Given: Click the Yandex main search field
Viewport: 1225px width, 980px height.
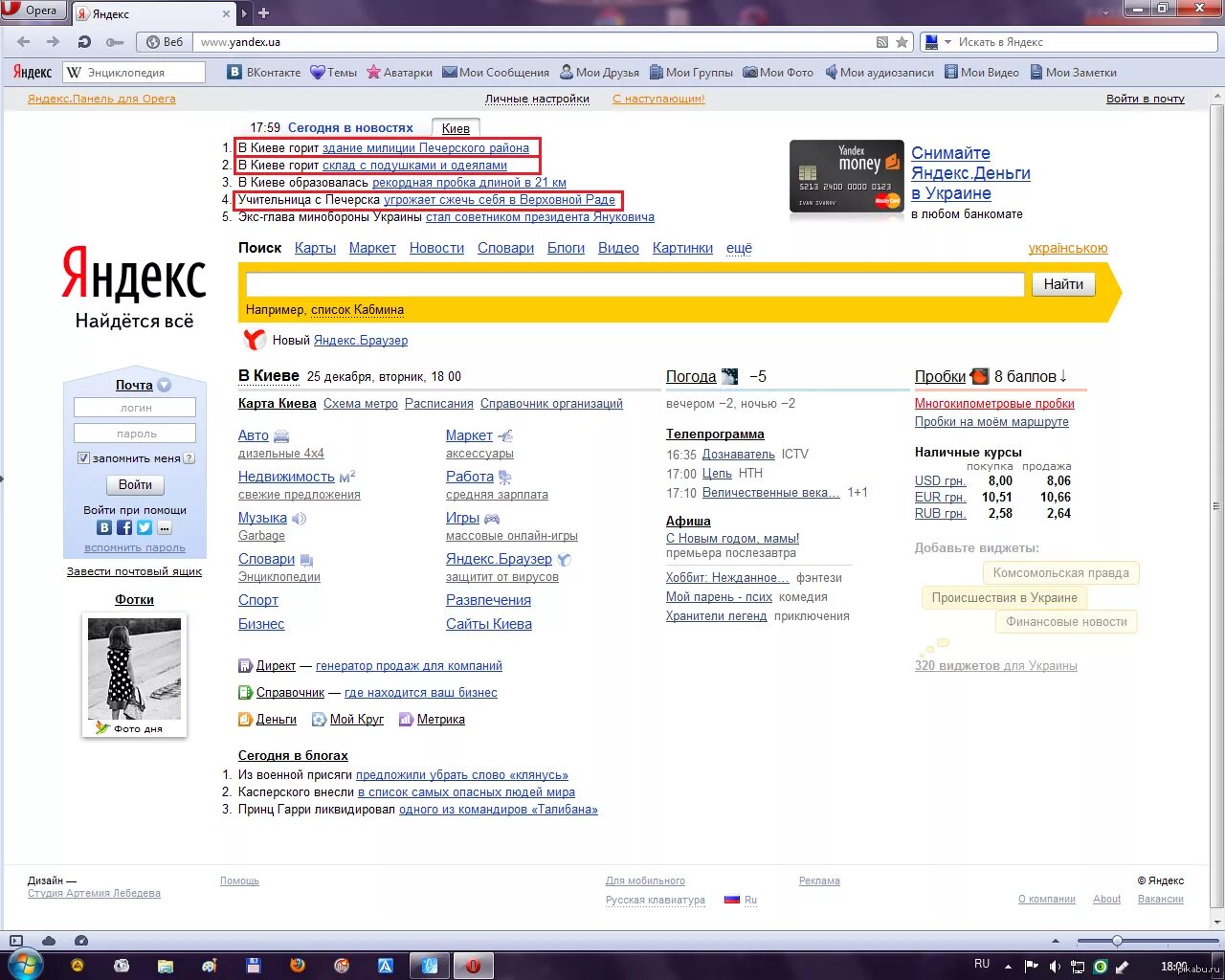Looking at the screenshot, I should pos(635,284).
